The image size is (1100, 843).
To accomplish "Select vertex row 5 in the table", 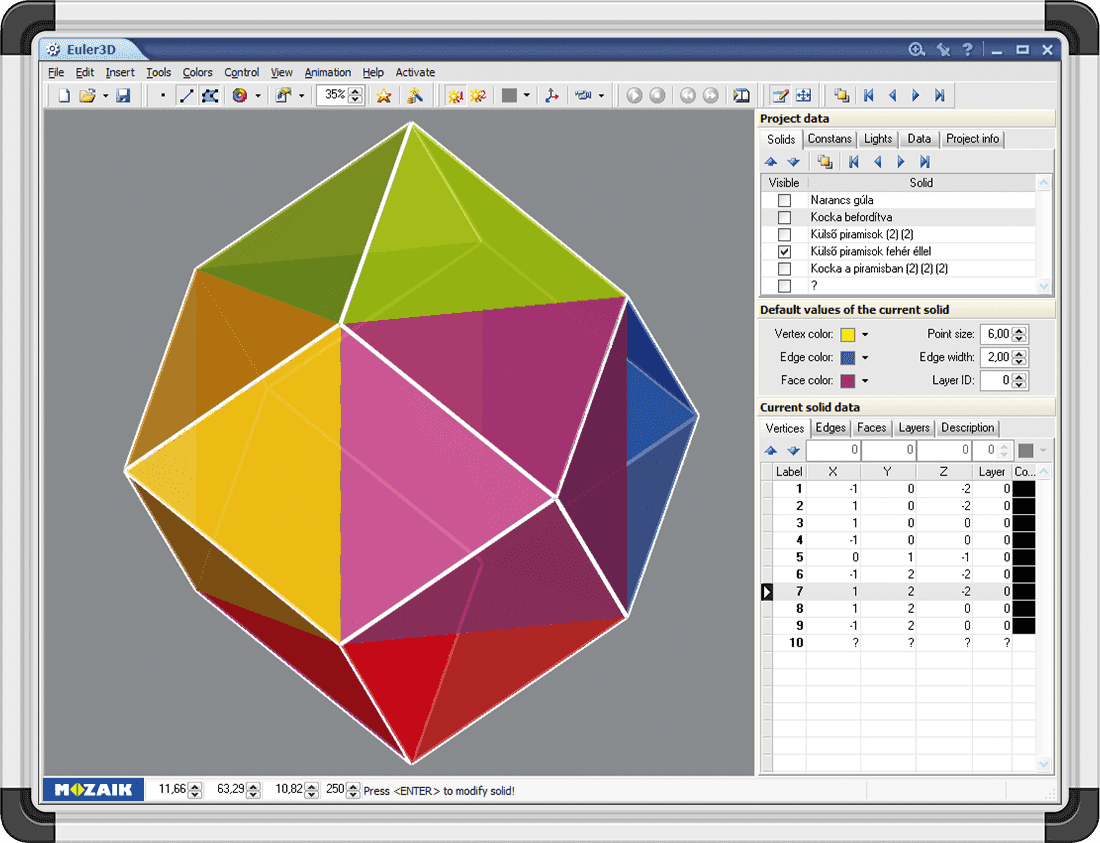I will coord(799,557).
